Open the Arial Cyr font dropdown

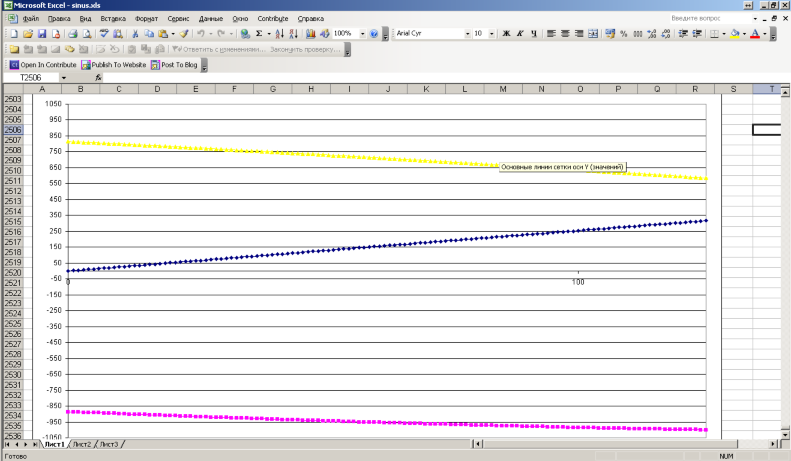[x=467, y=34]
